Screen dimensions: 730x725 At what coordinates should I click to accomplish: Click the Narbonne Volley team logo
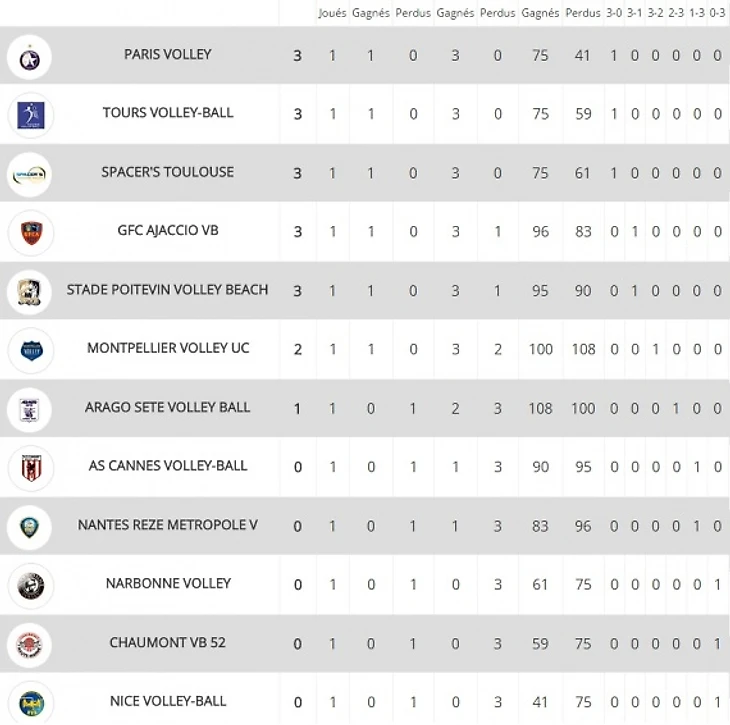30,585
